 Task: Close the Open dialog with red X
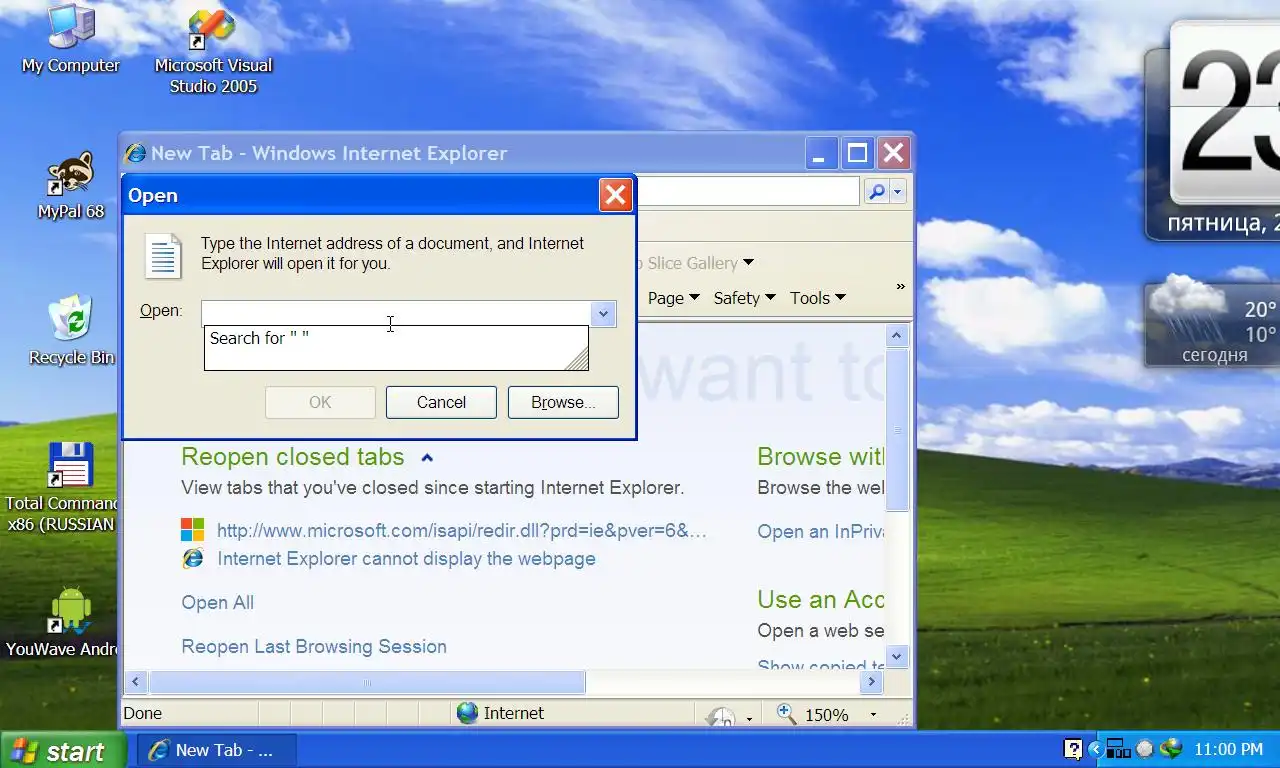point(615,195)
